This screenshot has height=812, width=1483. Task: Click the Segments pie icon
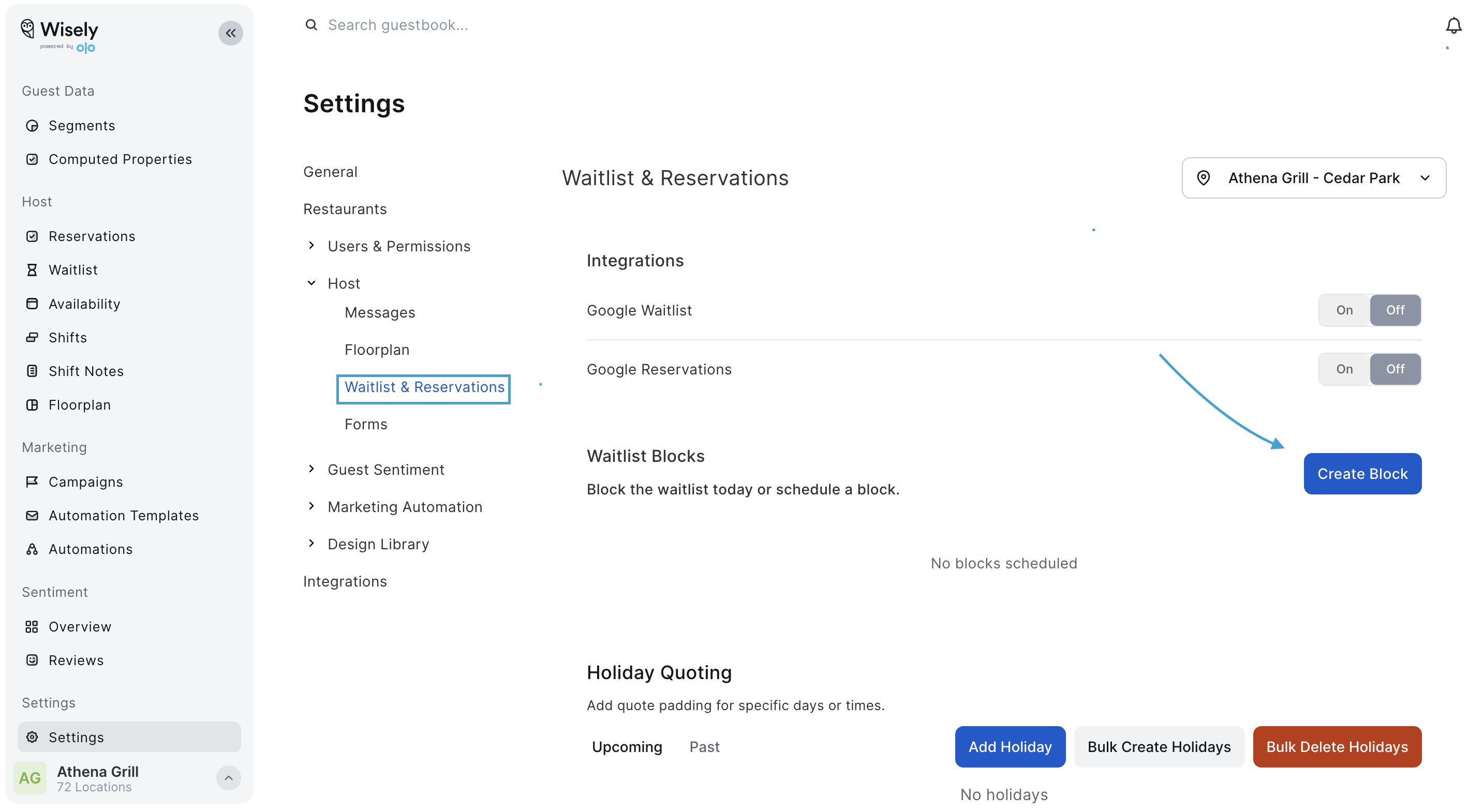[x=32, y=126]
